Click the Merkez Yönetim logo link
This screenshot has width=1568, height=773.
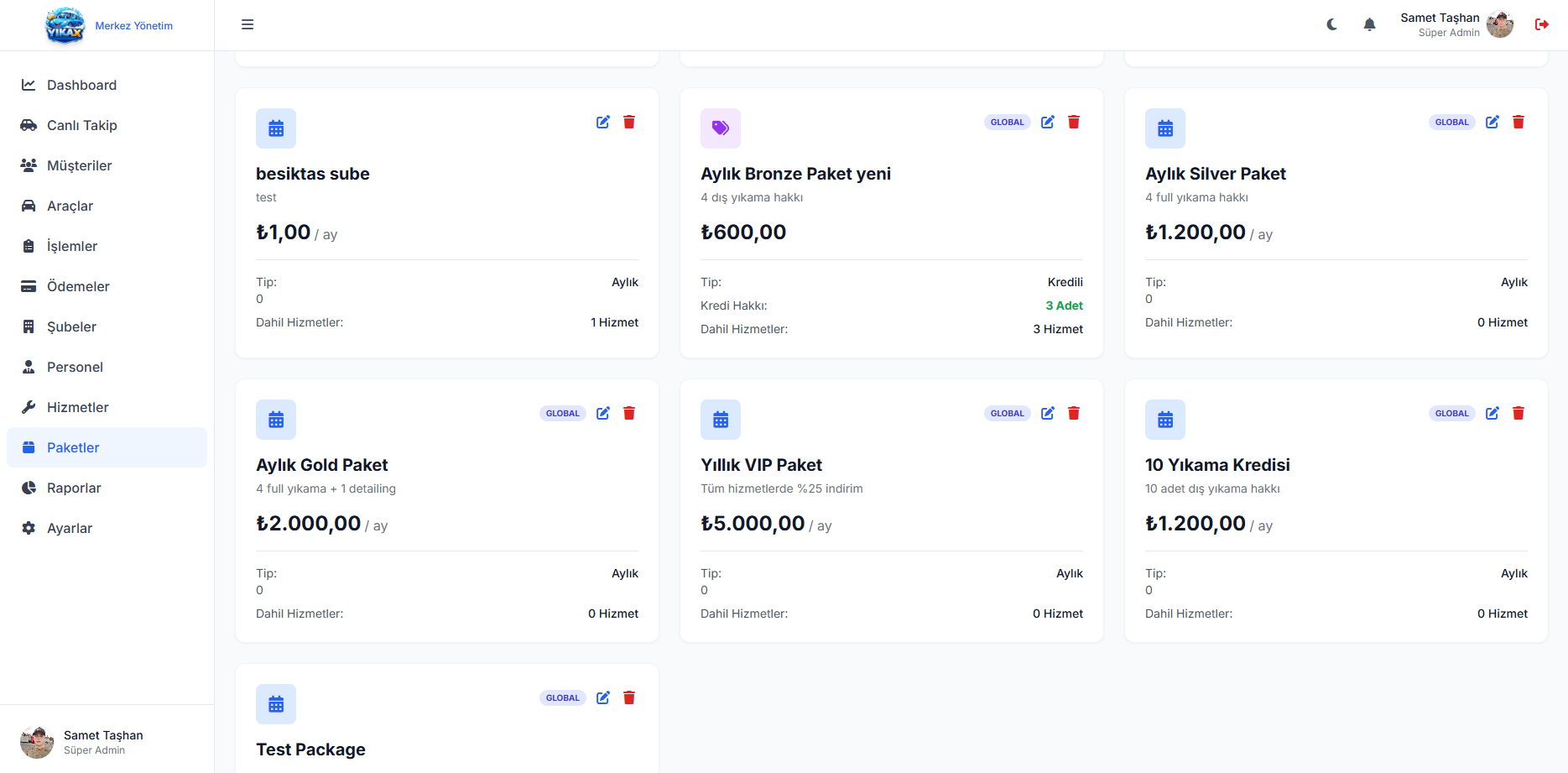[x=109, y=25]
